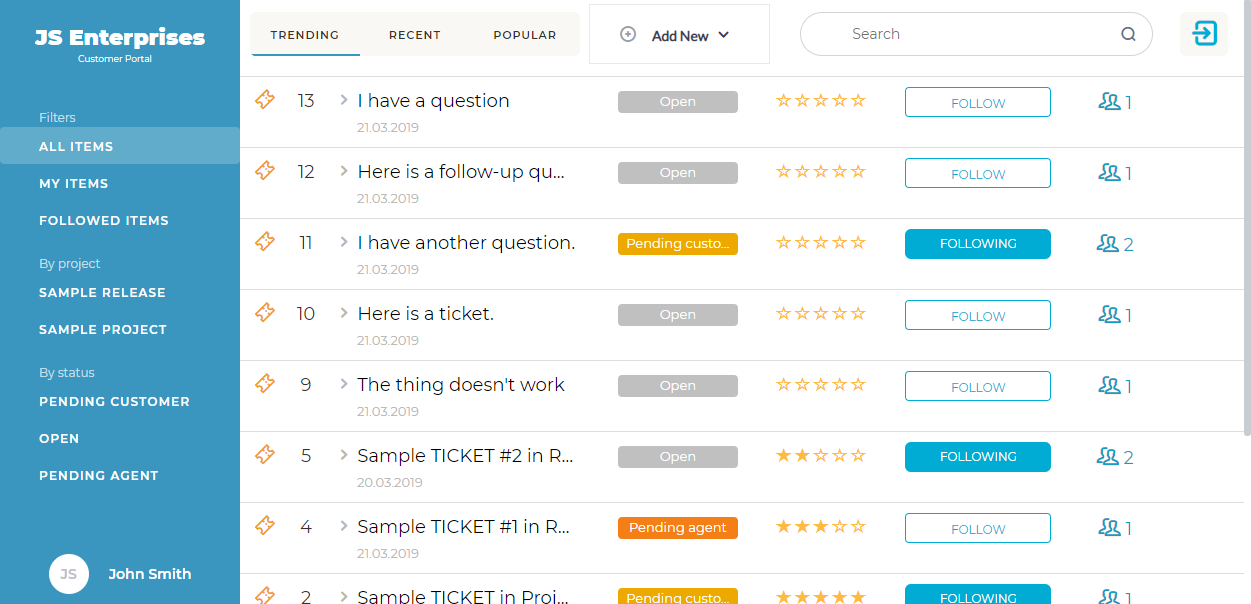Switch to the Trending tab

305,35
